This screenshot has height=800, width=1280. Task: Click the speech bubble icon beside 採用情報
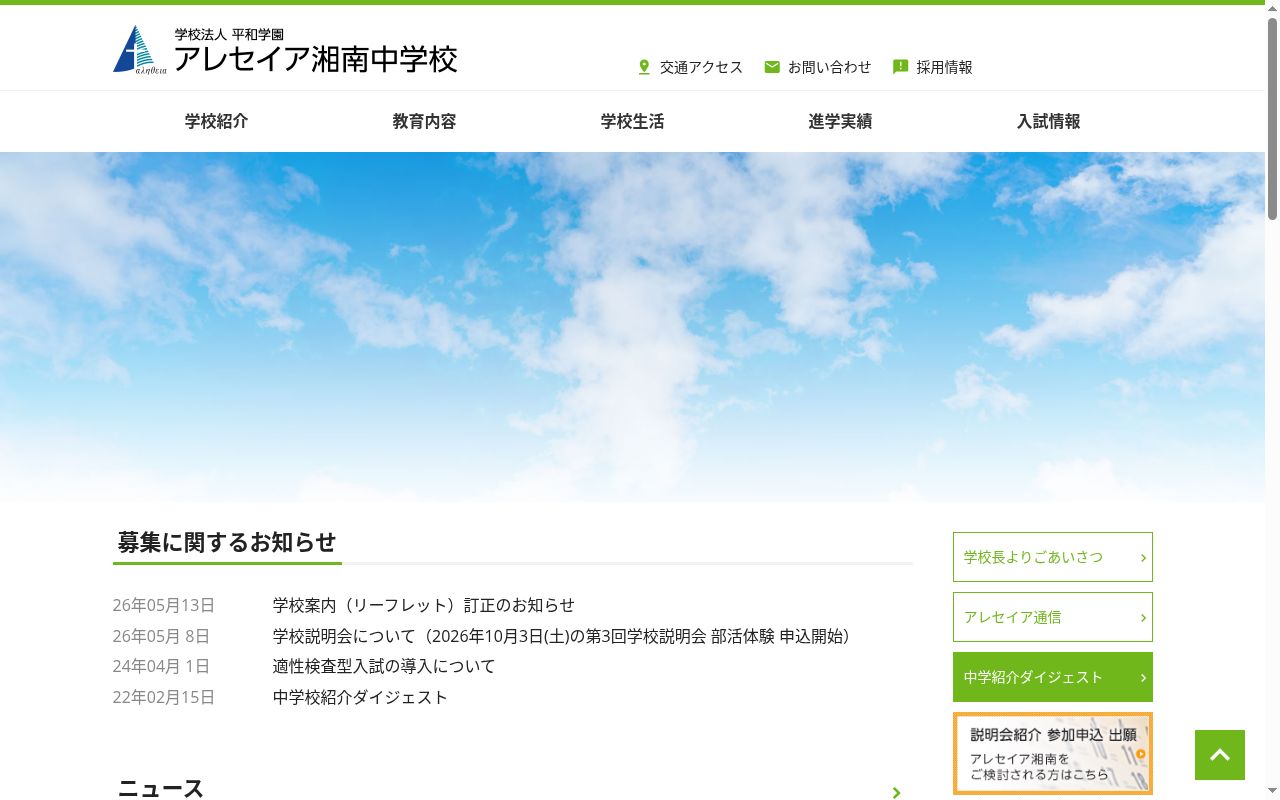point(900,67)
